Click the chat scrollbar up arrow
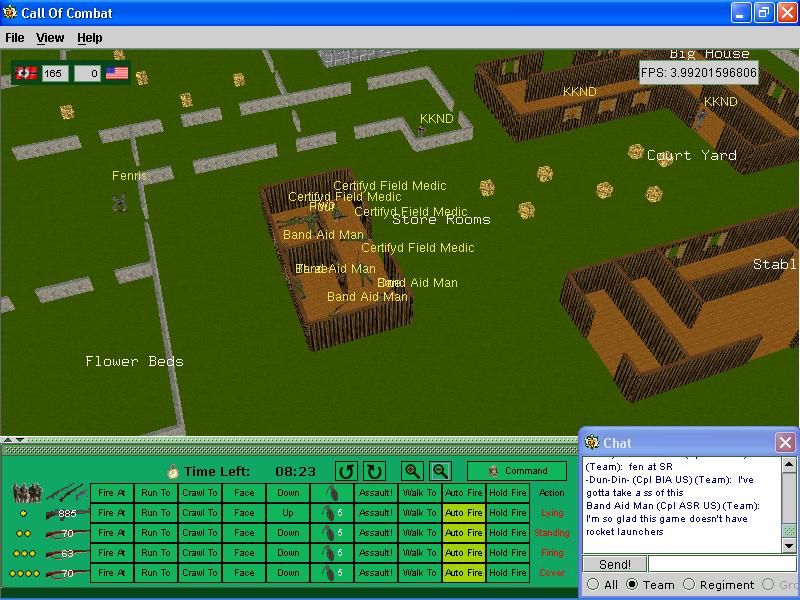 (789, 464)
